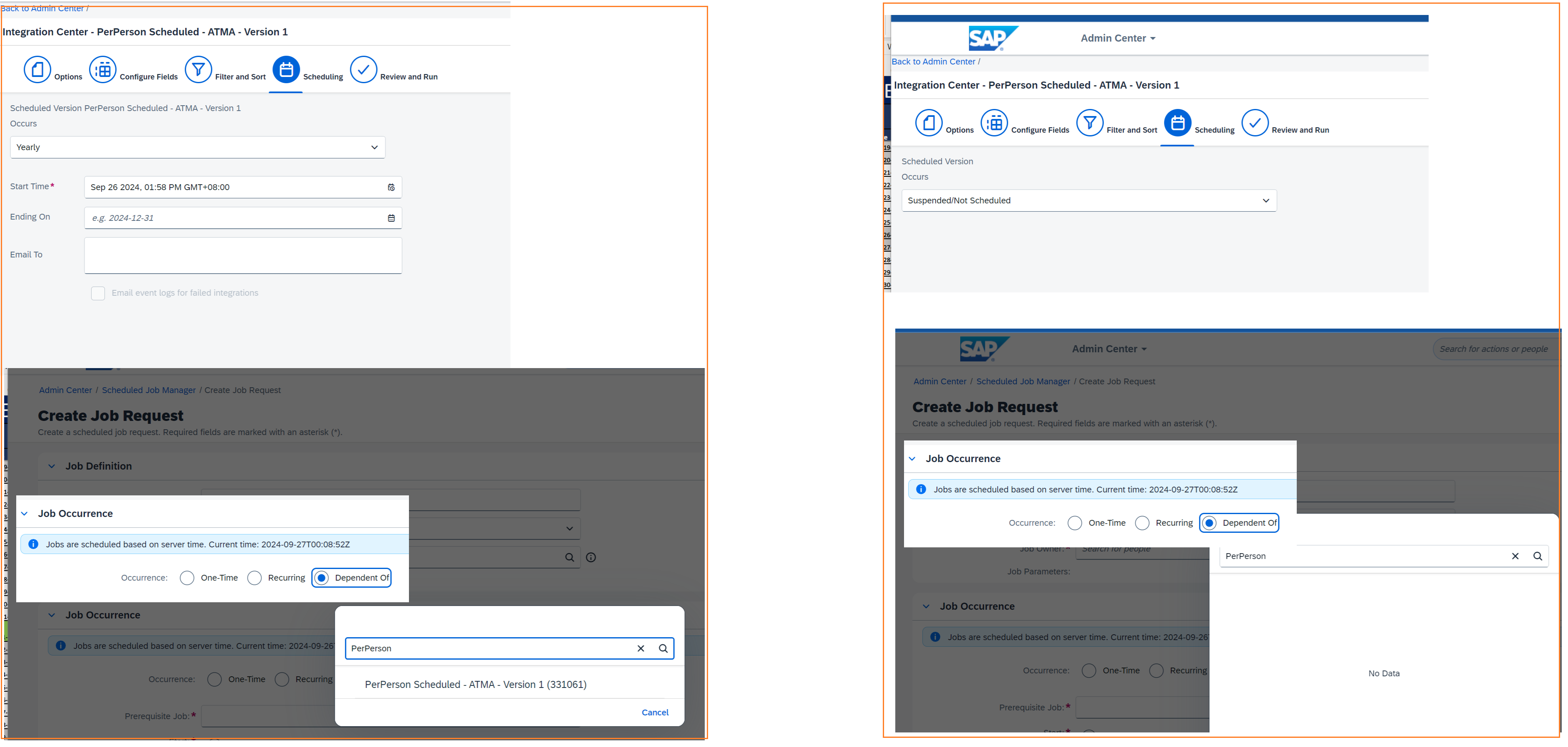Open the Review and Run checkmark icon, right screenshot
The width and height of the screenshot is (1568, 747).
(1255, 123)
